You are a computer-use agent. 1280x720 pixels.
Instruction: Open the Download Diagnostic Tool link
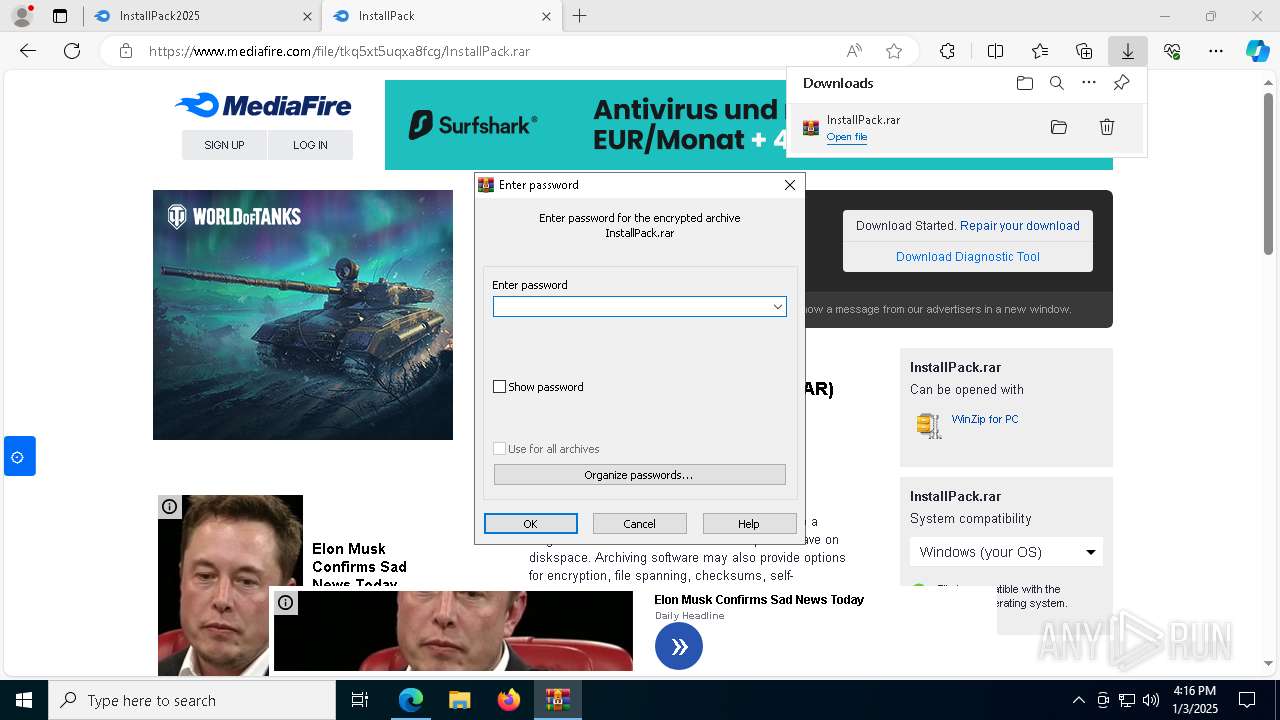tap(968, 257)
